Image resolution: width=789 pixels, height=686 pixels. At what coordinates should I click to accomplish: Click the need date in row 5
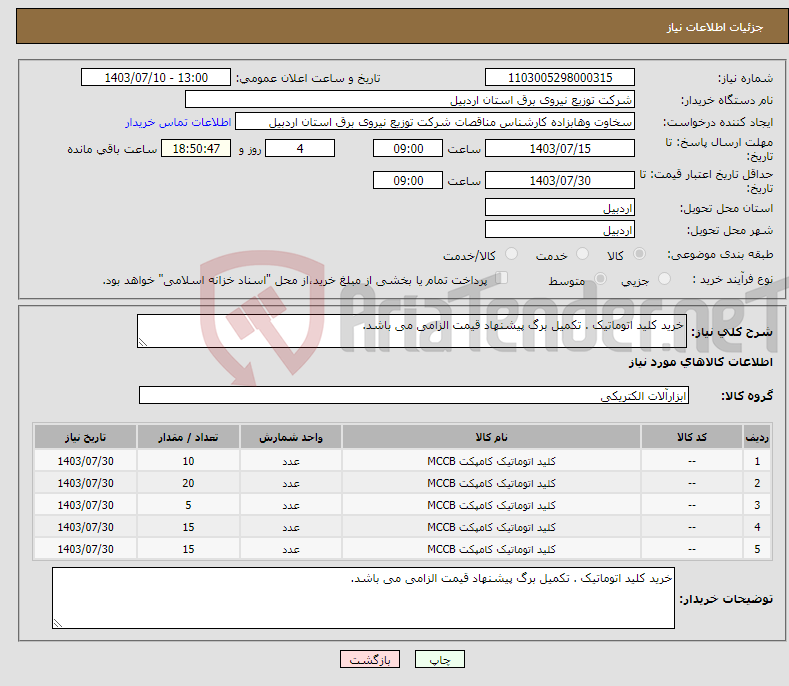click(x=86, y=550)
